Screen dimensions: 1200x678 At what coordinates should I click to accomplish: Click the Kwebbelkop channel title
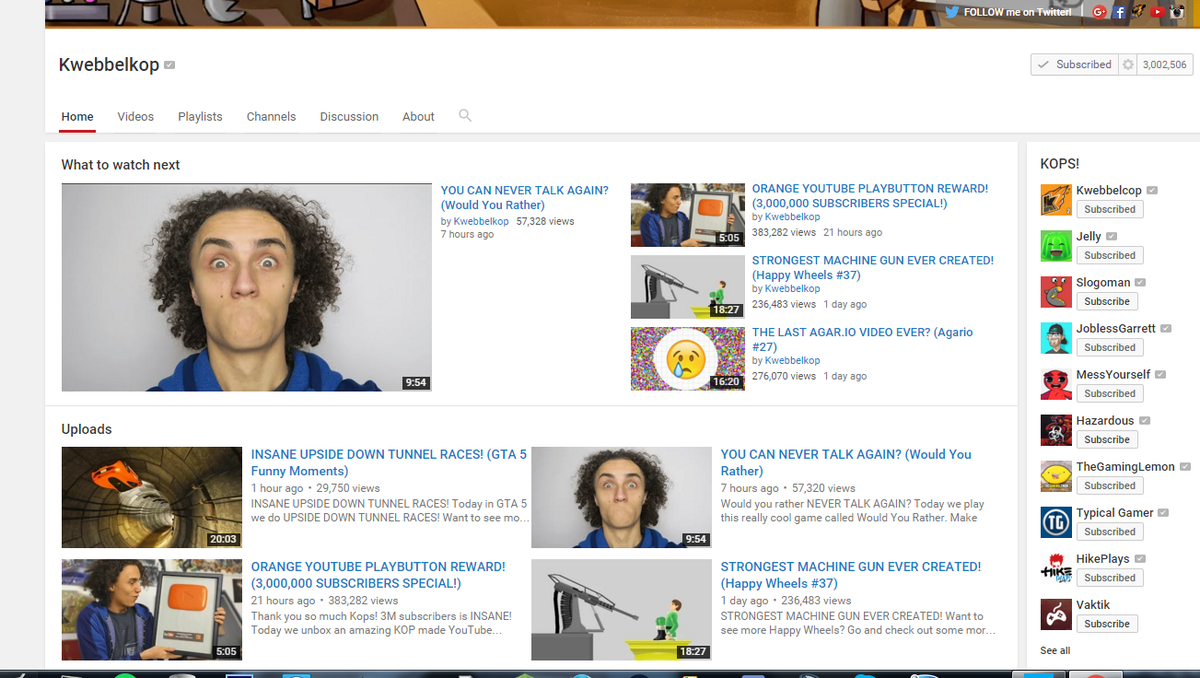coord(109,65)
